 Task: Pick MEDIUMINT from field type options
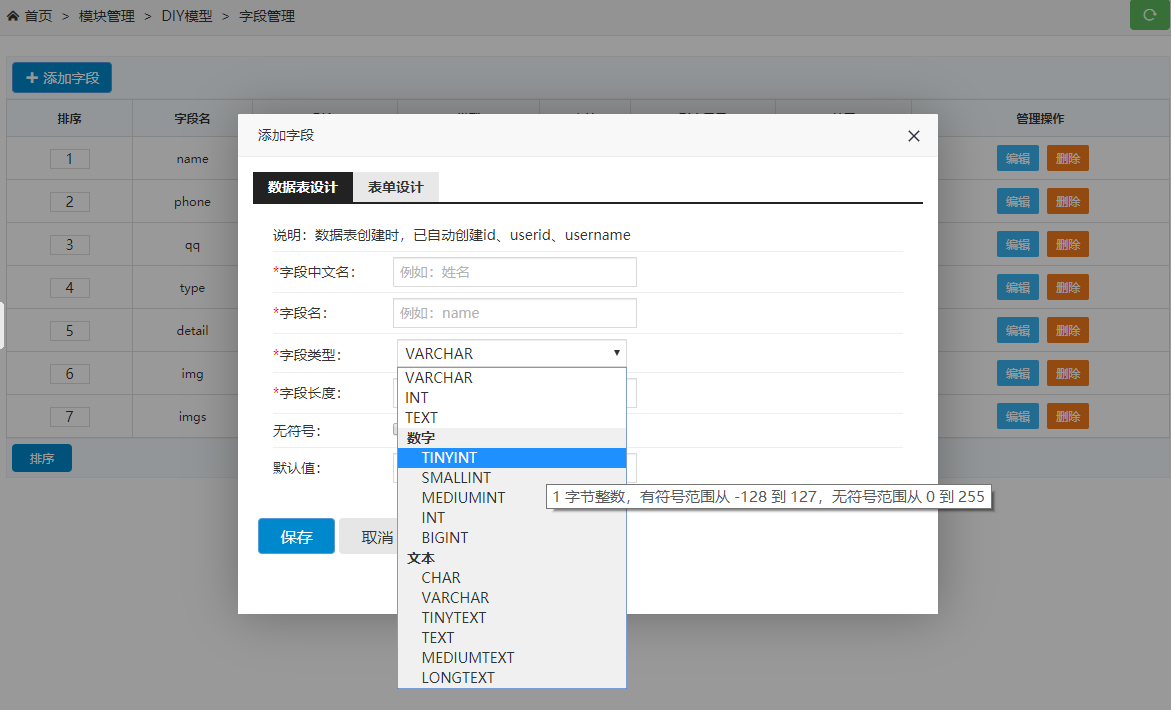click(x=463, y=498)
